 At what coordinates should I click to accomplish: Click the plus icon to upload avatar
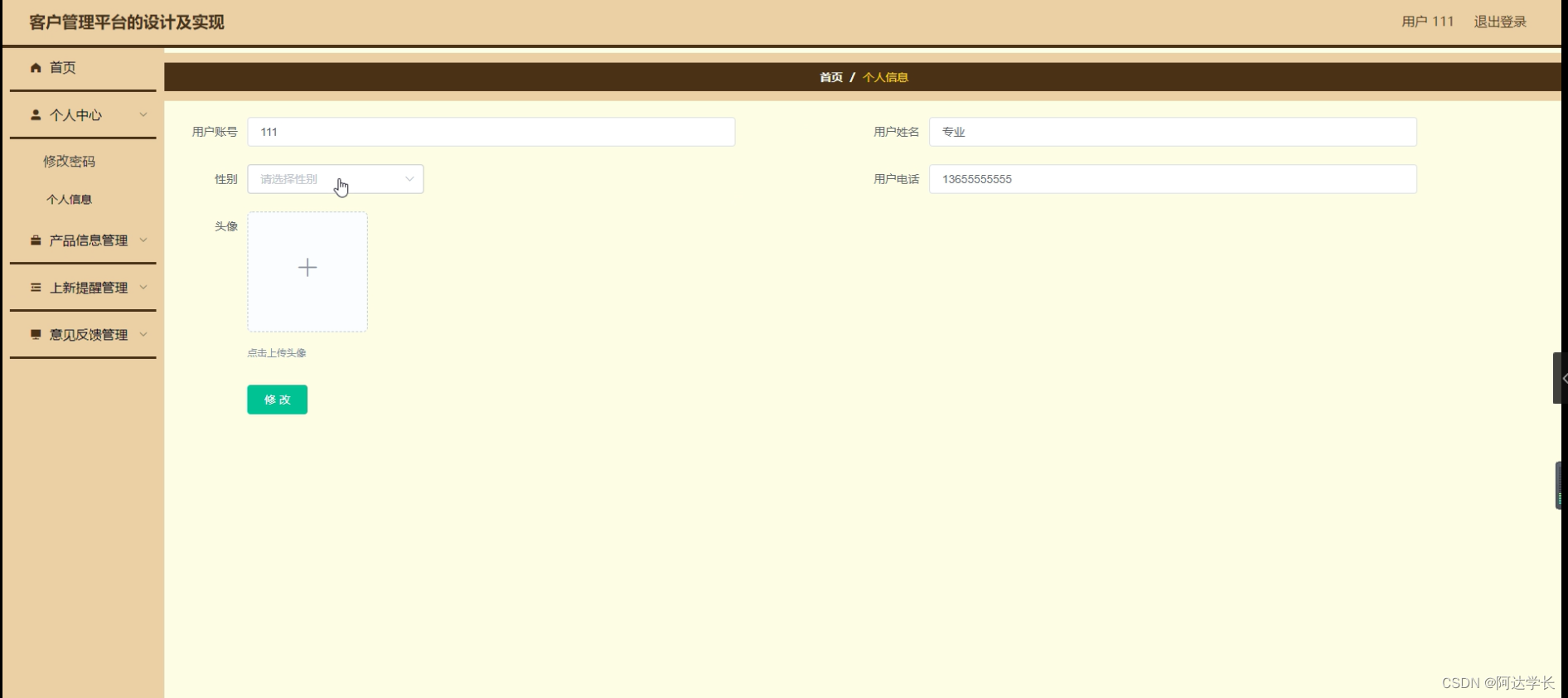click(307, 267)
